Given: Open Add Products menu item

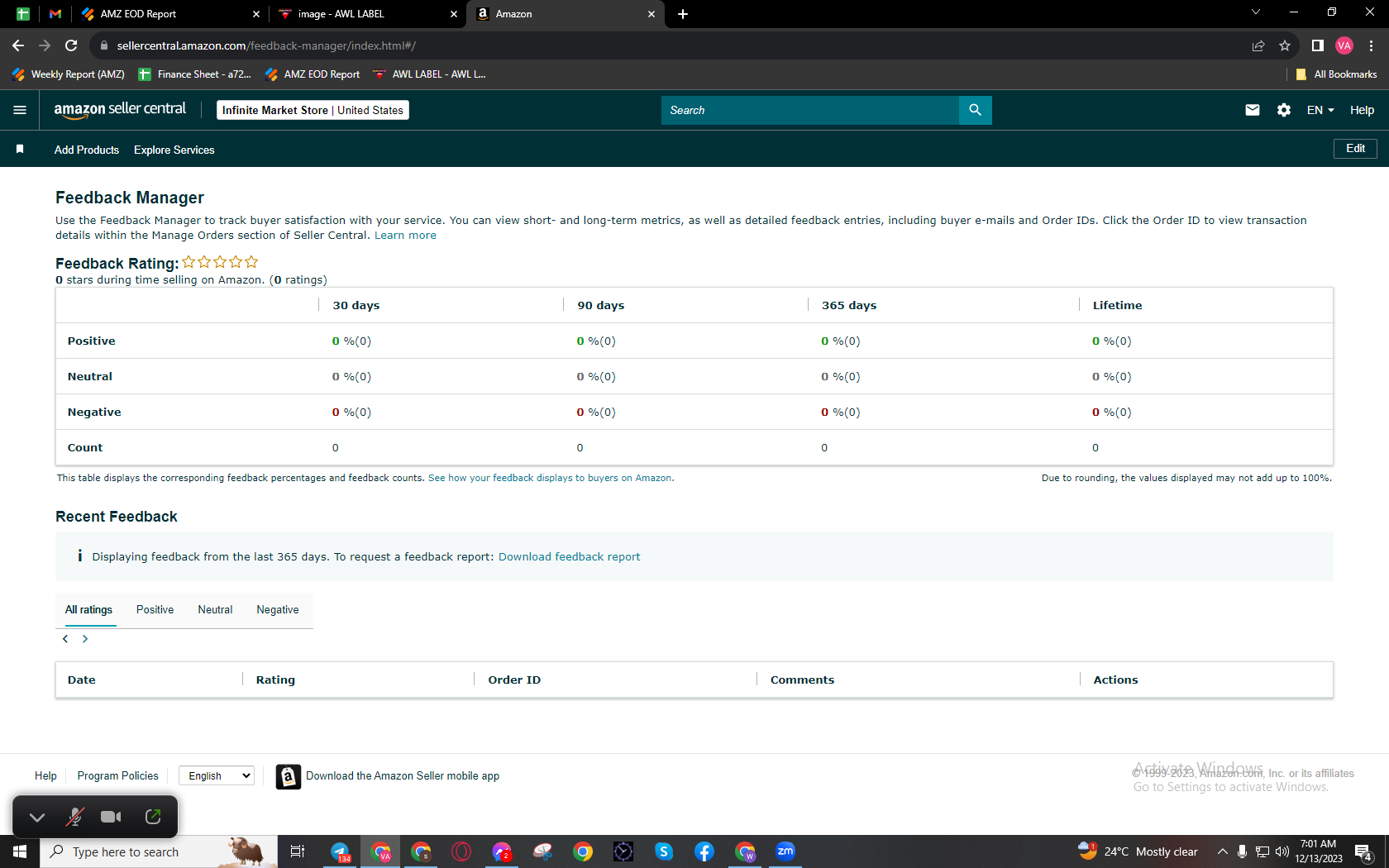Looking at the screenshot, I should click(87, 150).
